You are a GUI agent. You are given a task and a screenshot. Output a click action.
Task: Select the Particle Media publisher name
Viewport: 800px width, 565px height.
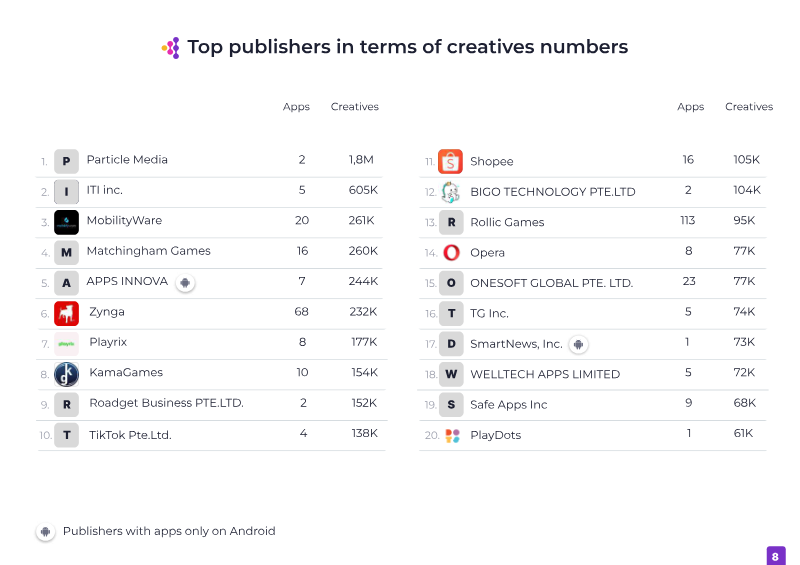pos(127,160)
